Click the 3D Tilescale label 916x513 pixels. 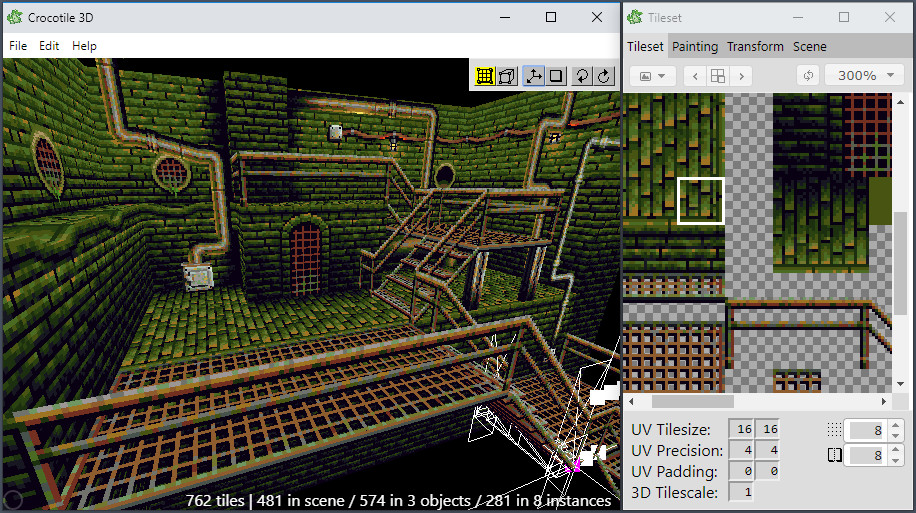tap(674, 493)
